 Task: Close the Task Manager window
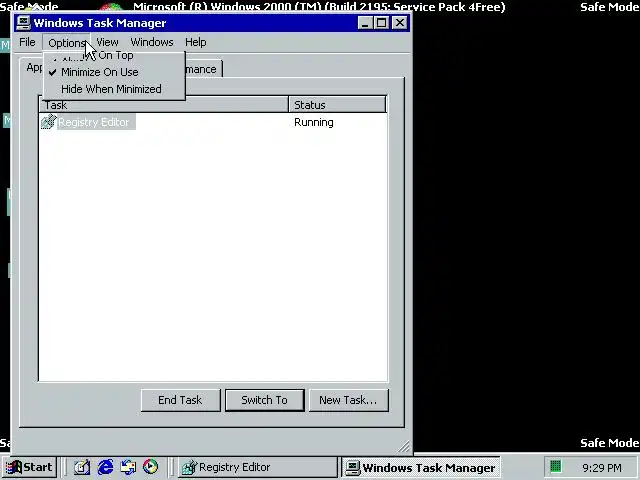[400, 23]
